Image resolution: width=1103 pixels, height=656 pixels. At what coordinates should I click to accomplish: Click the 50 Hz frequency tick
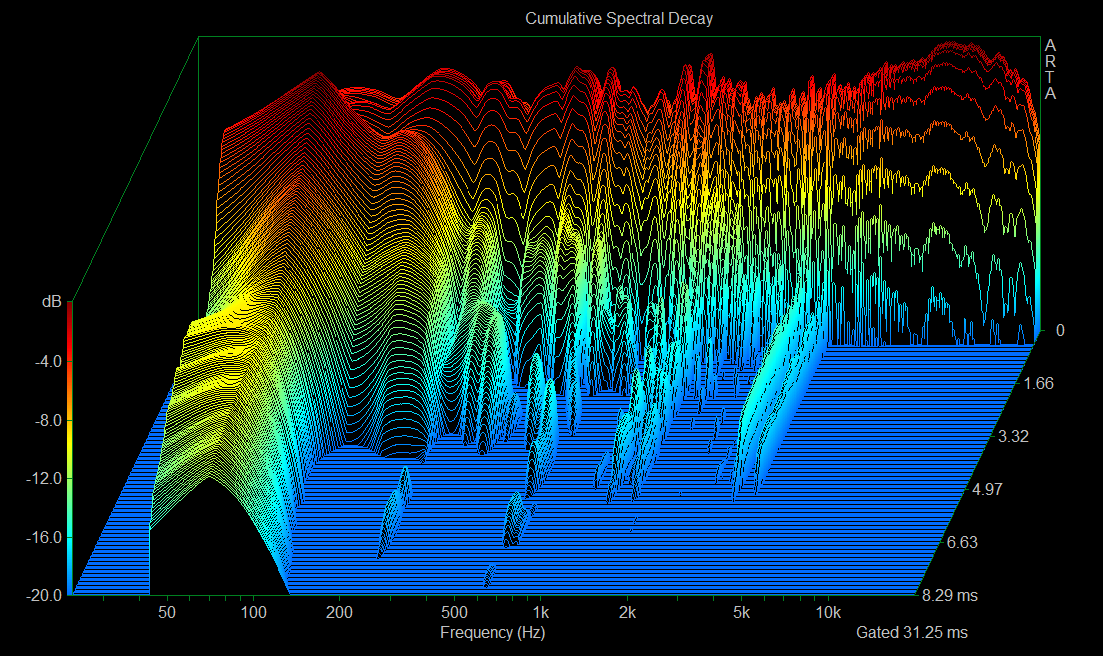click(x=167, y=613)
